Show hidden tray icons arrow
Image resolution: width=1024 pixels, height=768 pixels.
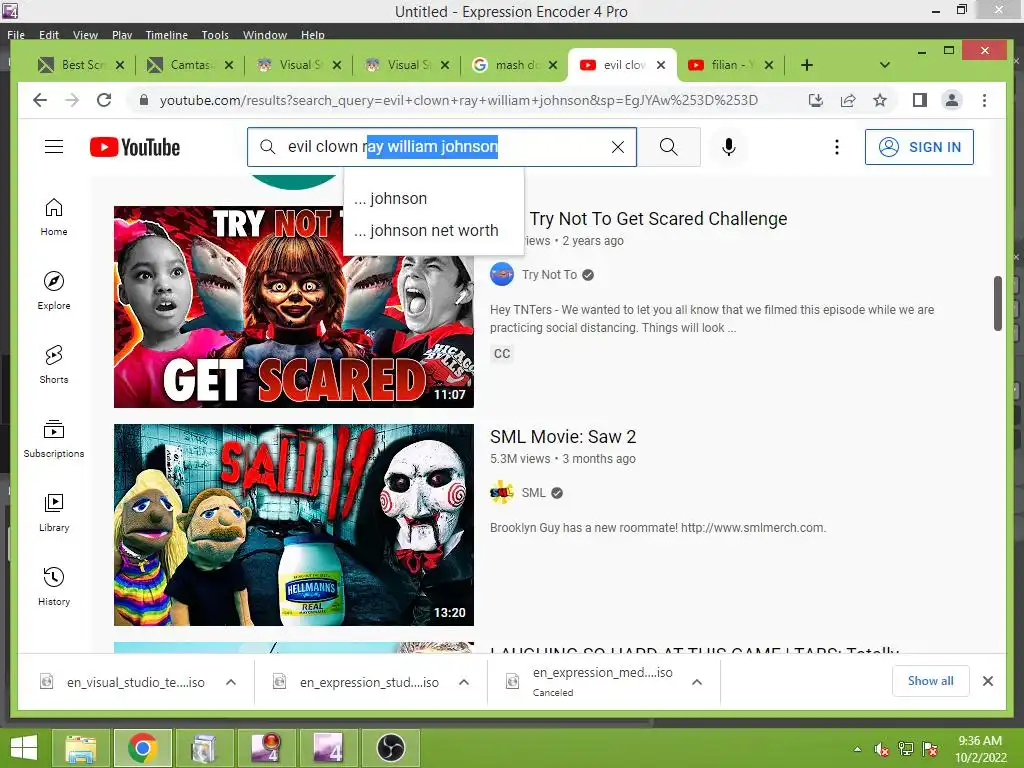[x=857, y=749]
